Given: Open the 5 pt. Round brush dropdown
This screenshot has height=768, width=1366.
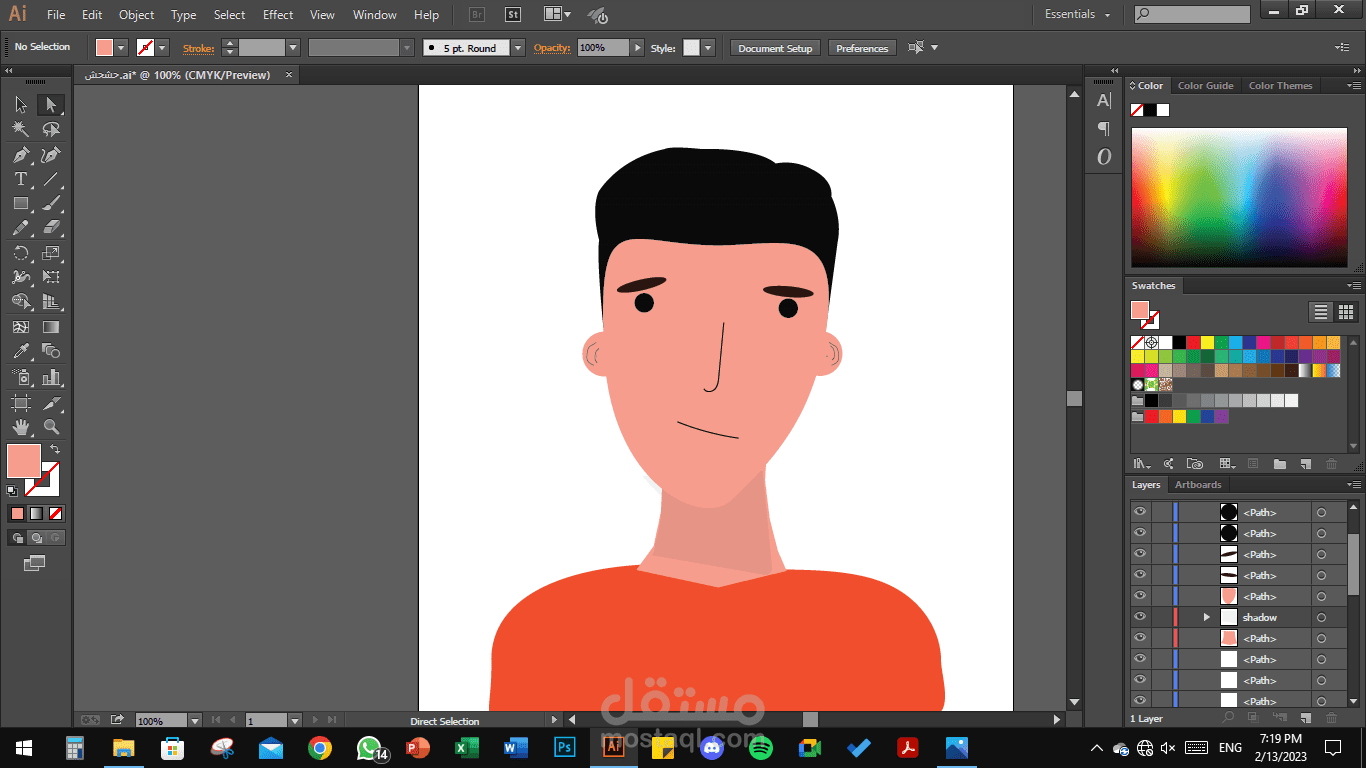Looking at the screenshot, I should click(x=517, y=47).
